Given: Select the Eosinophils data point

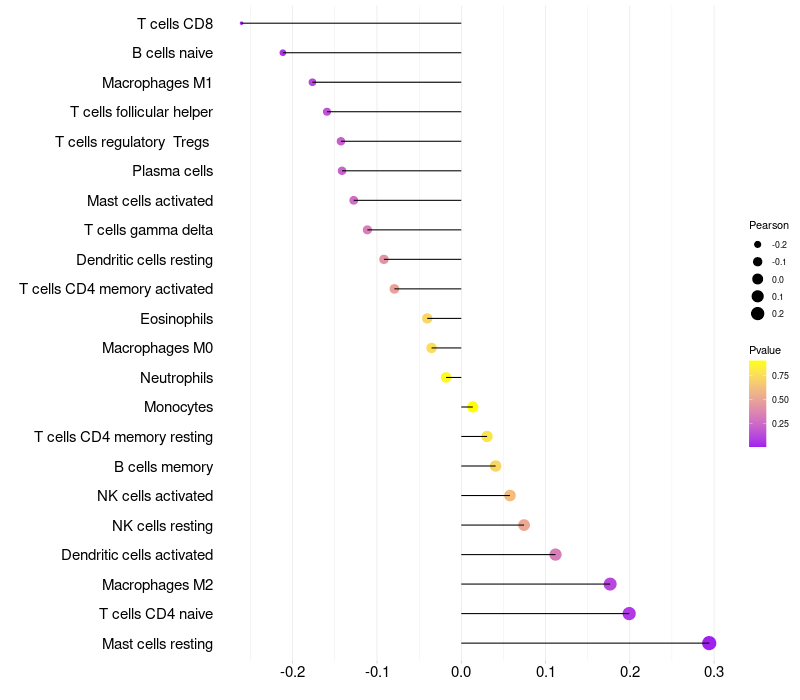Looking at the screenshot, I should point(427,318).
